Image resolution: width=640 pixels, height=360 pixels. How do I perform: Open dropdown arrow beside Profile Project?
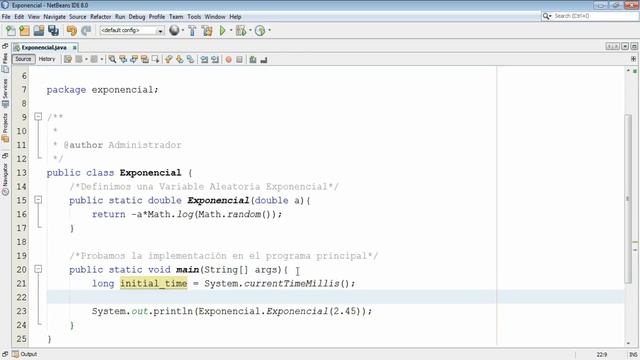(269, 31)
